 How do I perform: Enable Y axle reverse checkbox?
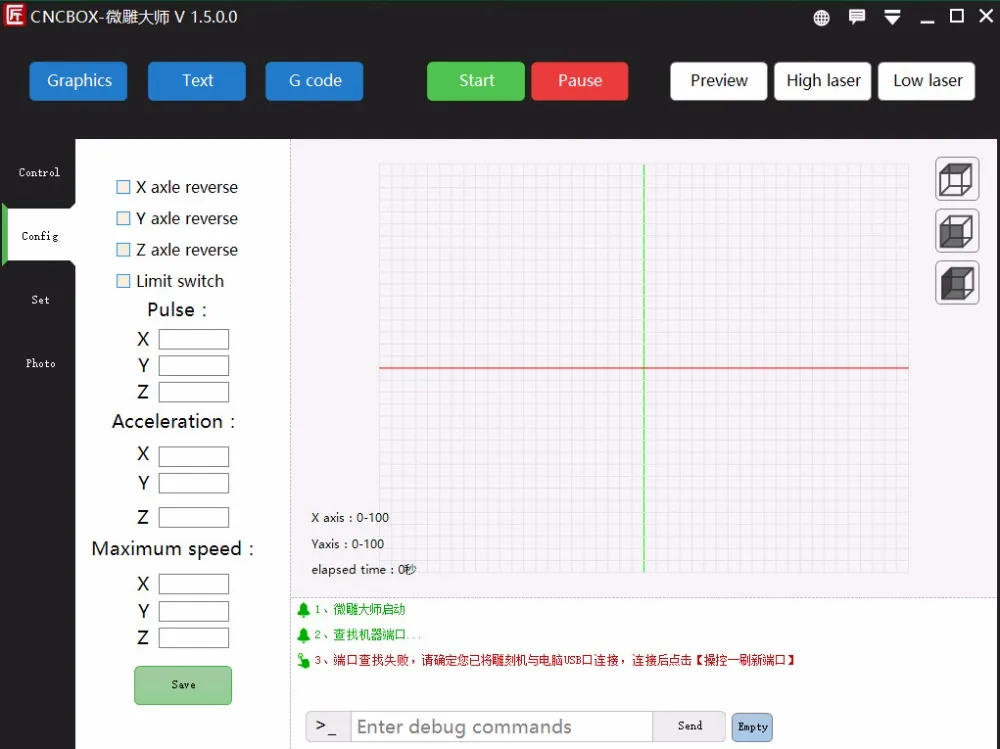[x=123, y=218]
